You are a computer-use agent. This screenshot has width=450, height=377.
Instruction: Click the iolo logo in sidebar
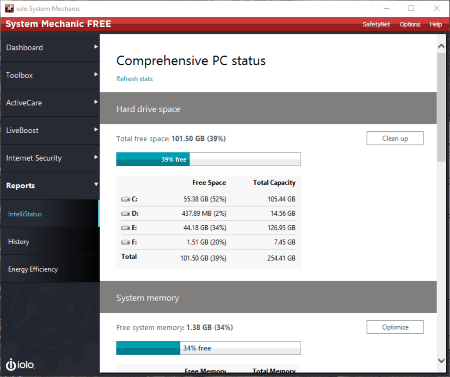click(20, 364)
